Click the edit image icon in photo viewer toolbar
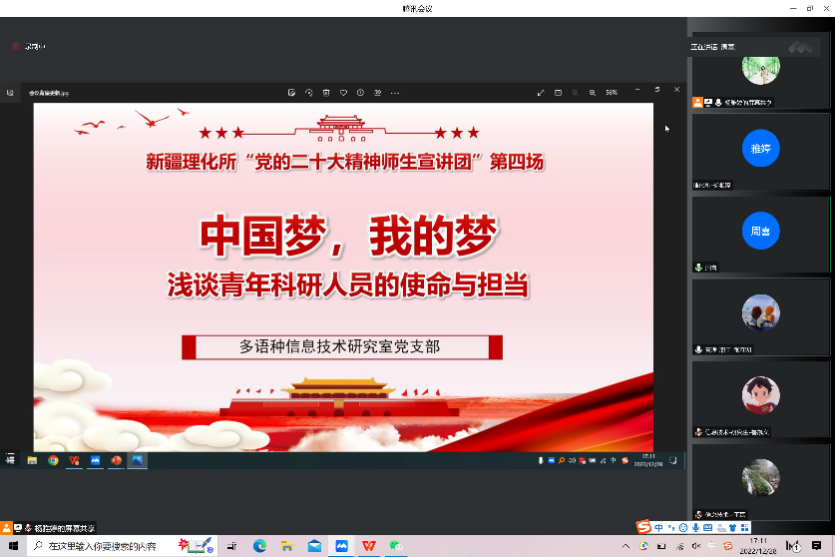This screenshot has height=557, width=835. coord(291,92)
